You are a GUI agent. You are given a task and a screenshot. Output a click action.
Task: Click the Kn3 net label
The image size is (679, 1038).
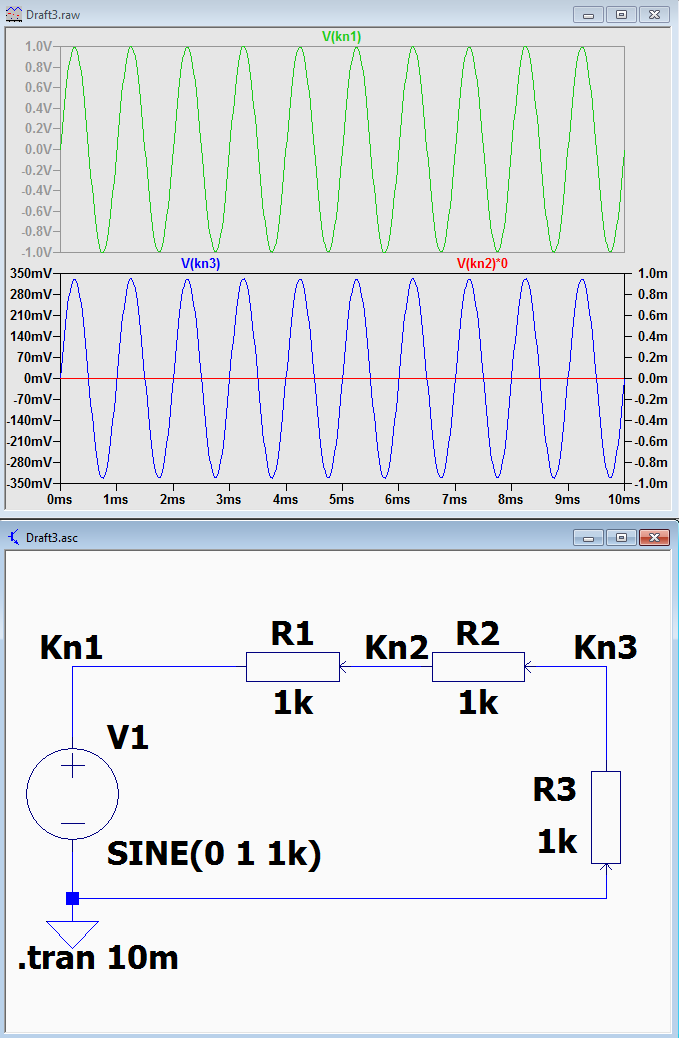(606, 647)
